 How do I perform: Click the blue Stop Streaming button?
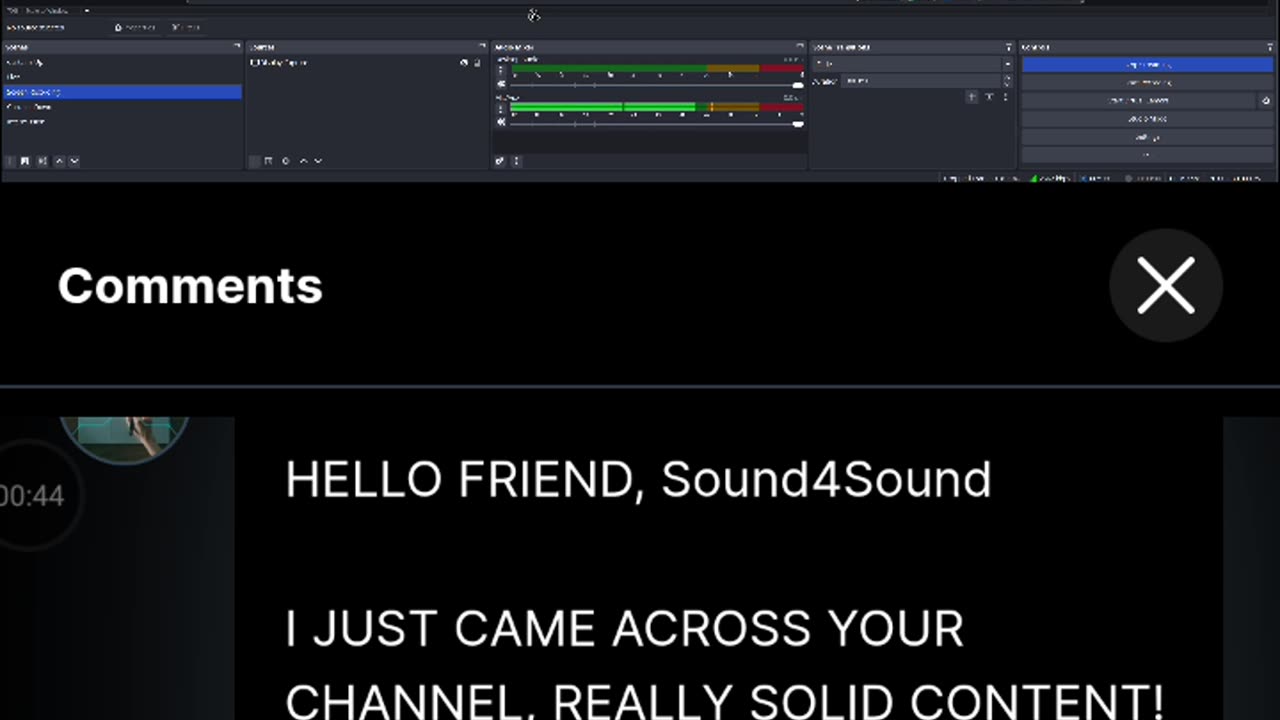1147,64
